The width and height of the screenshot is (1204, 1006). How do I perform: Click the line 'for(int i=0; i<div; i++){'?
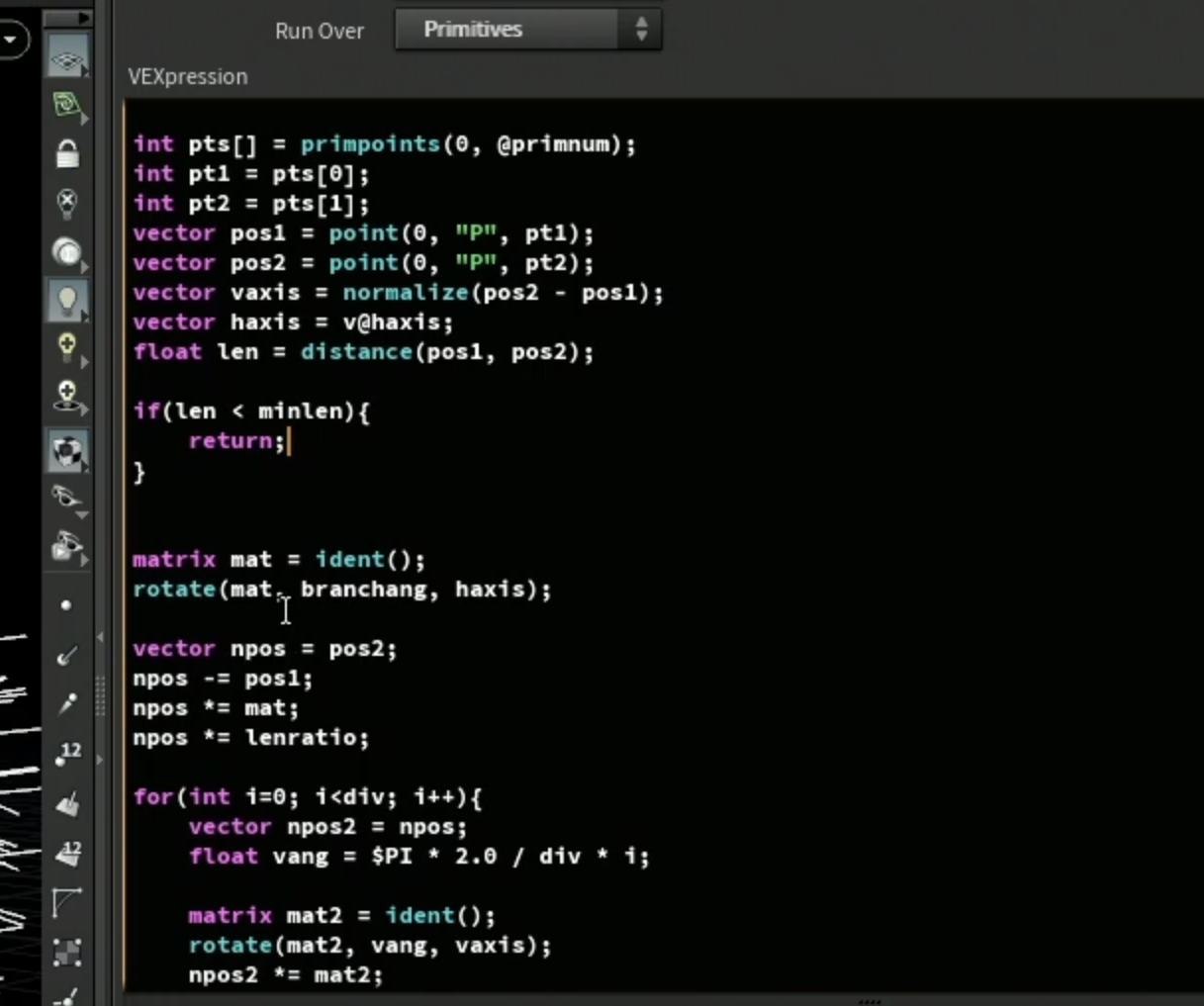(x=308, y=797)
